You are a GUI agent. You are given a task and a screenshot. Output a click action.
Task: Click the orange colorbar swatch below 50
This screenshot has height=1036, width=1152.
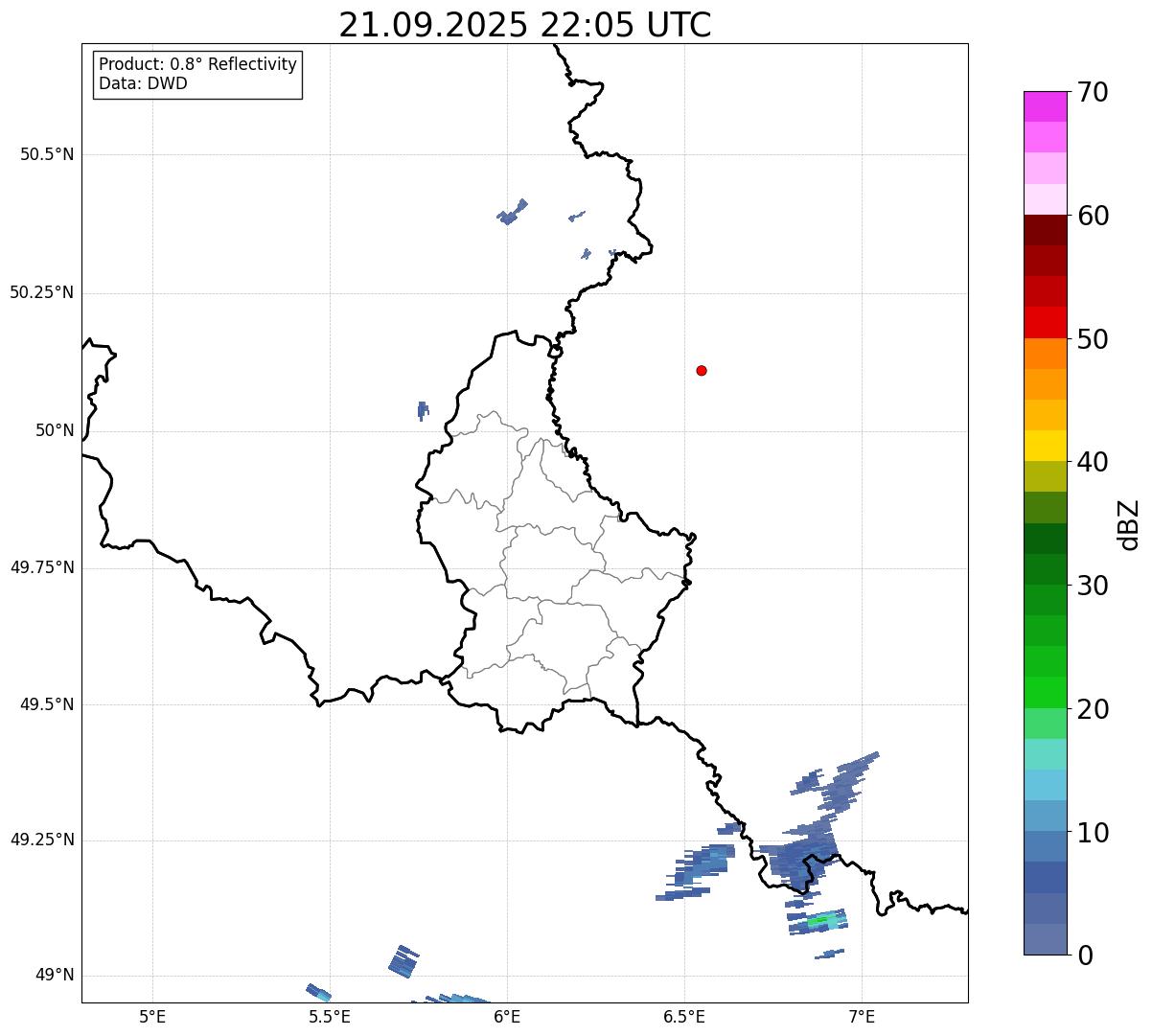pyautogui.click(x=1045, y=354)
